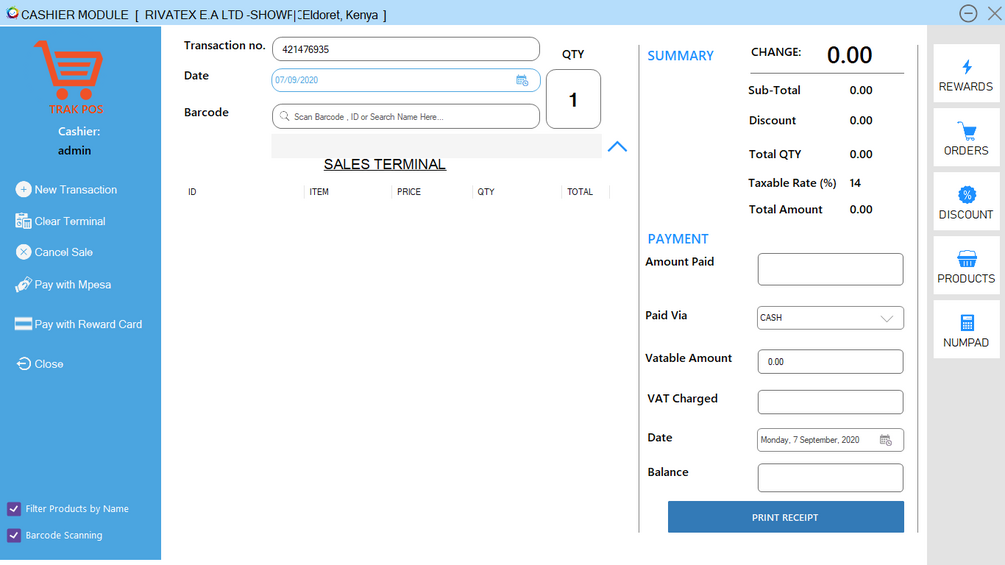Open the calendar icon in the payment Date field
1005x565 pixels.
(886, 440)
